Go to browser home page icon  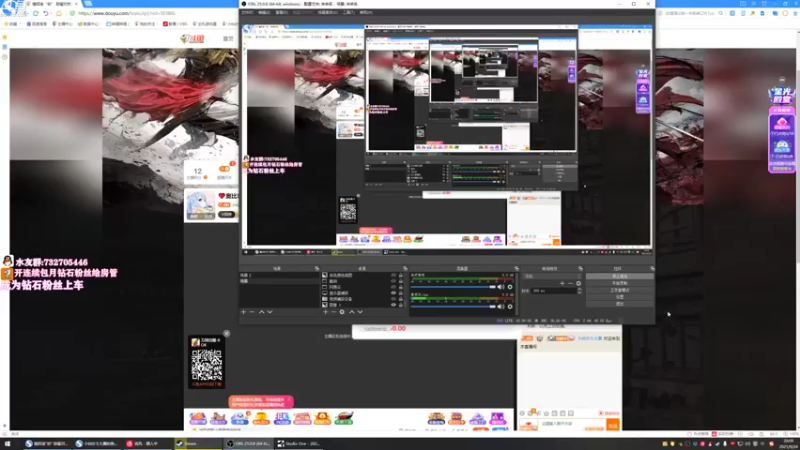pyautogui.click(x=59, y=13)
